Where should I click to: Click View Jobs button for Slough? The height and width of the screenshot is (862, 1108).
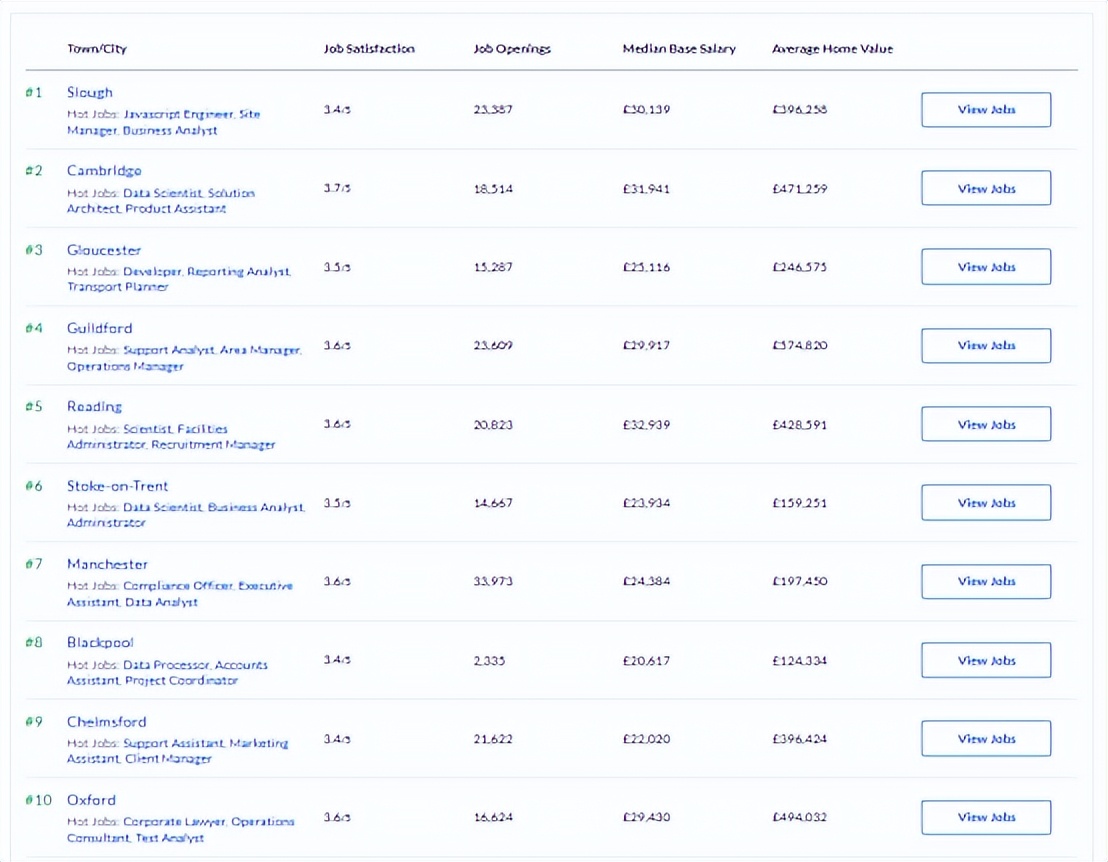(985, 110)
